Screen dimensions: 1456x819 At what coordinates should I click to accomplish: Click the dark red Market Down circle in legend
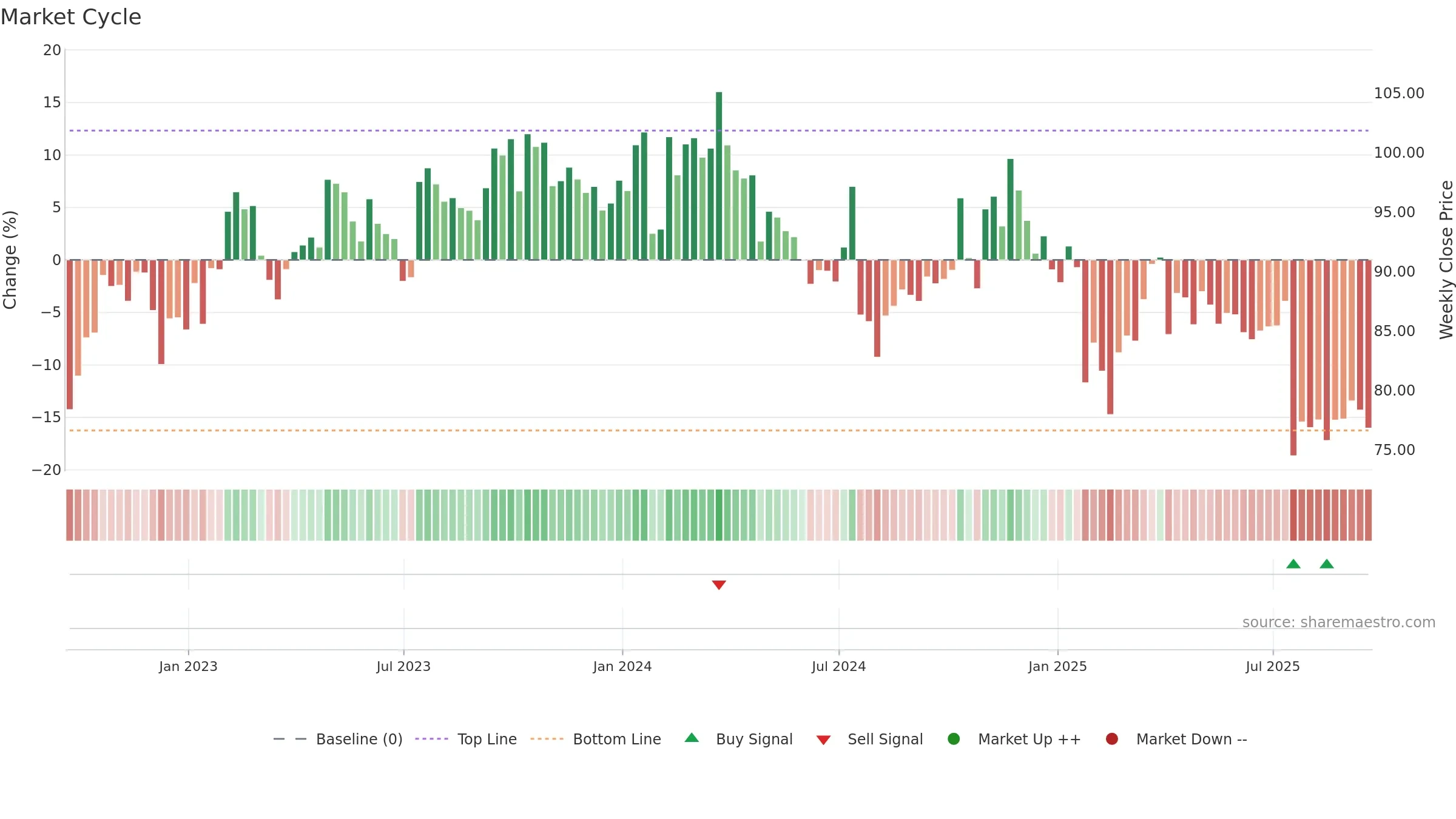[x=1112, y=739]
